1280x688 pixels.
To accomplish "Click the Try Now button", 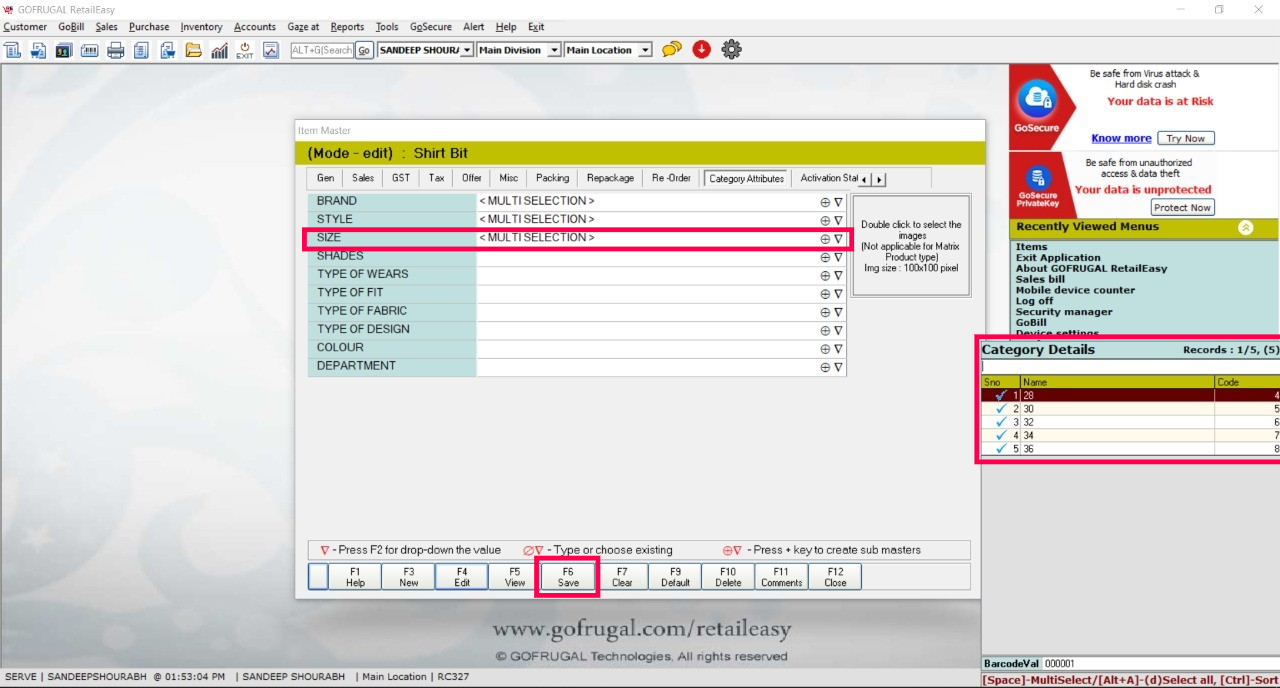I will (x=1185, y=138).
